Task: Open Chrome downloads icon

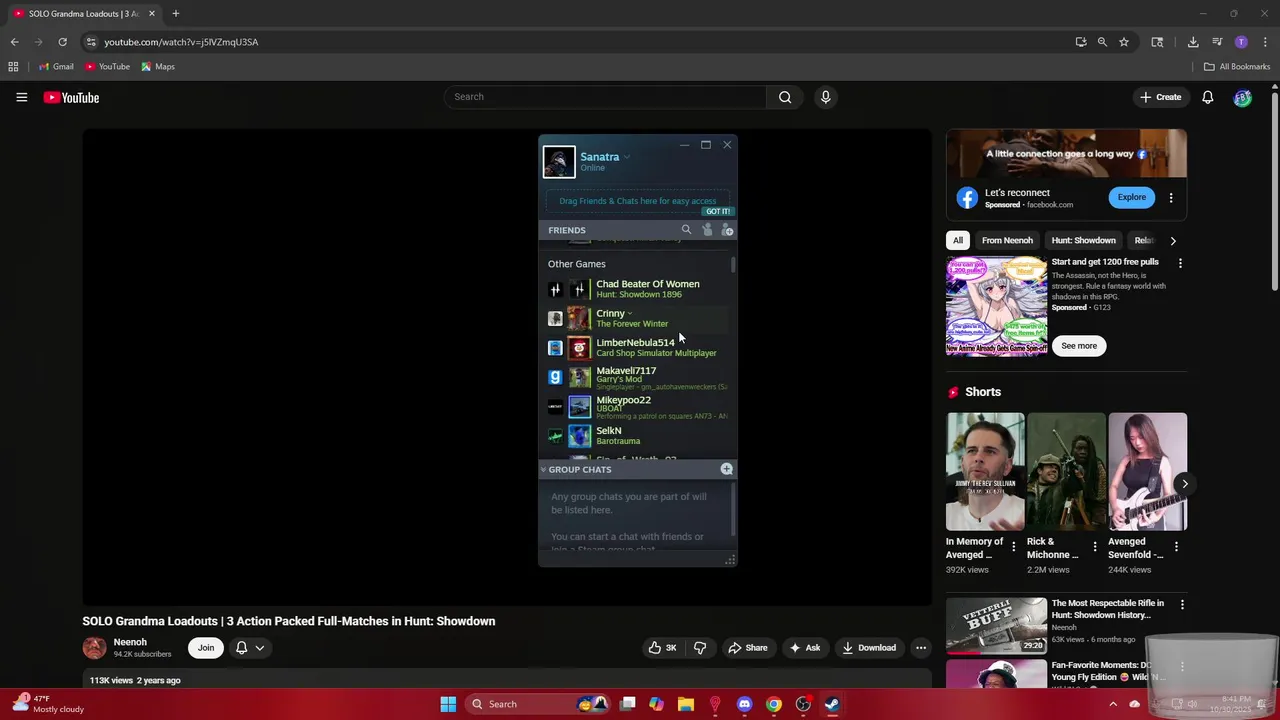Action: click(1193, 42)
